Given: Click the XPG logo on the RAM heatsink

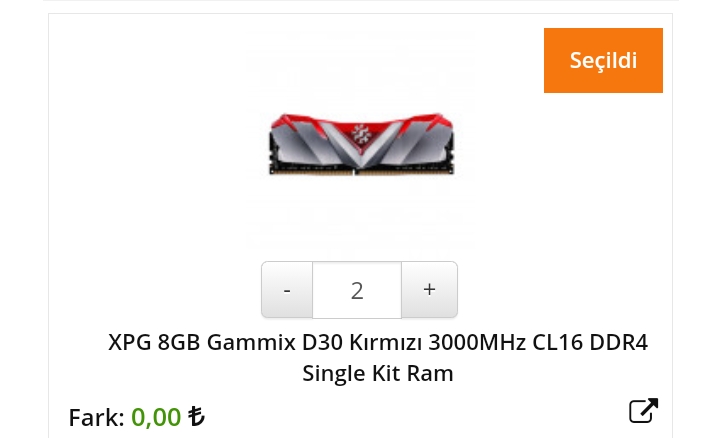Looking at the screenshot, I should tap(361, 134).
